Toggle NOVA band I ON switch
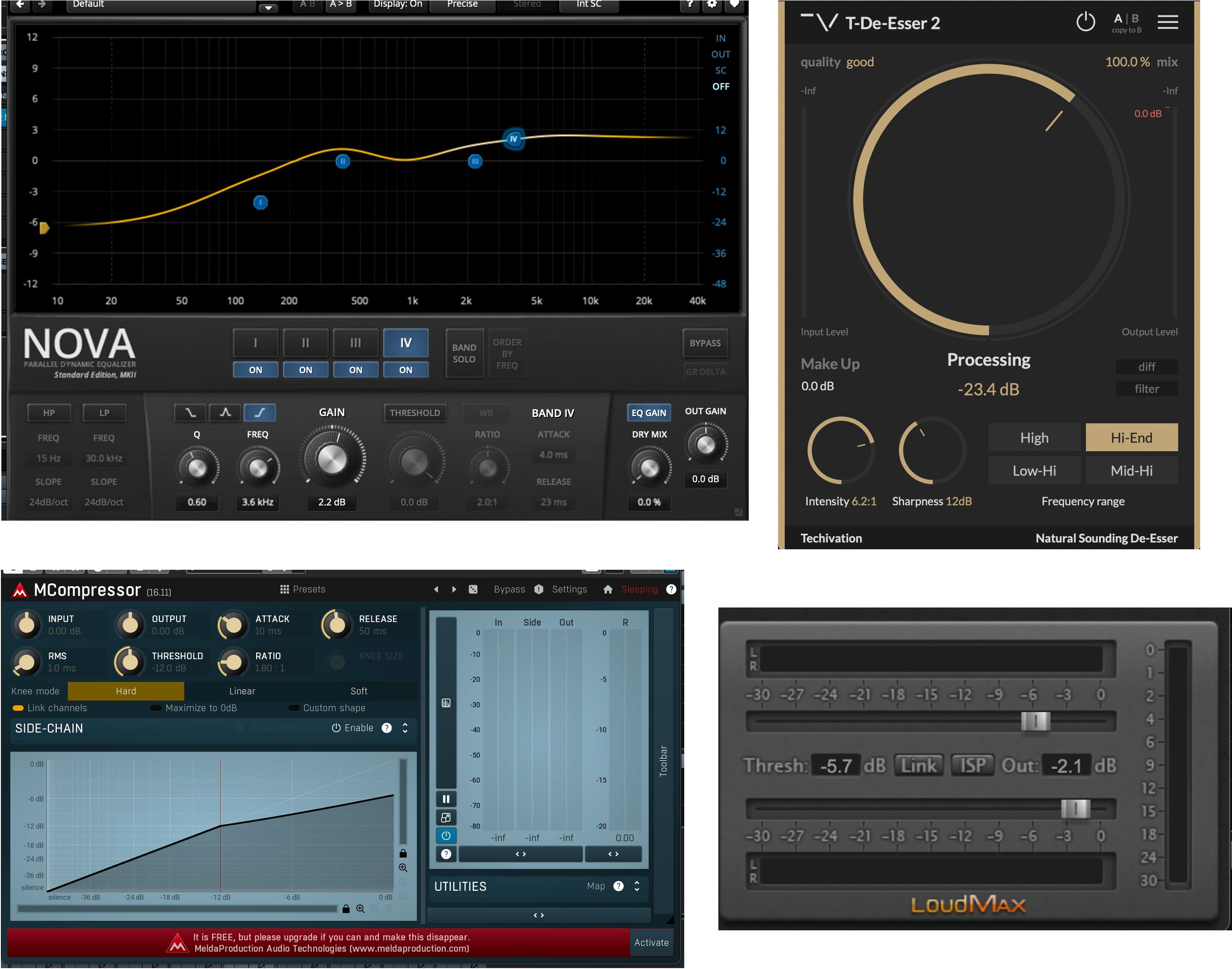The height and width of the screenshot is (969, 1232). click(255, 370)
